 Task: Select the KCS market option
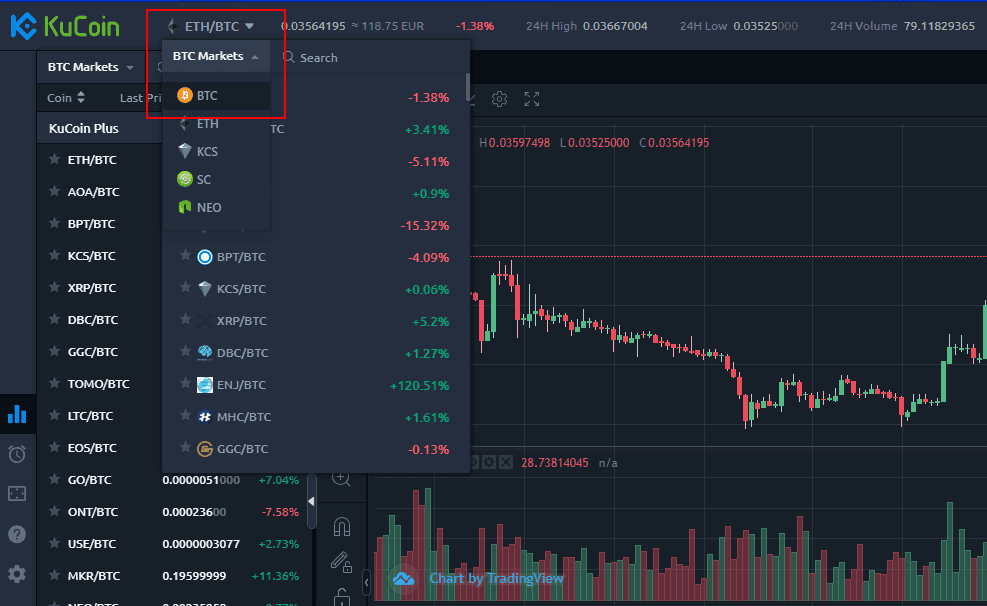(x=206, y=152)
